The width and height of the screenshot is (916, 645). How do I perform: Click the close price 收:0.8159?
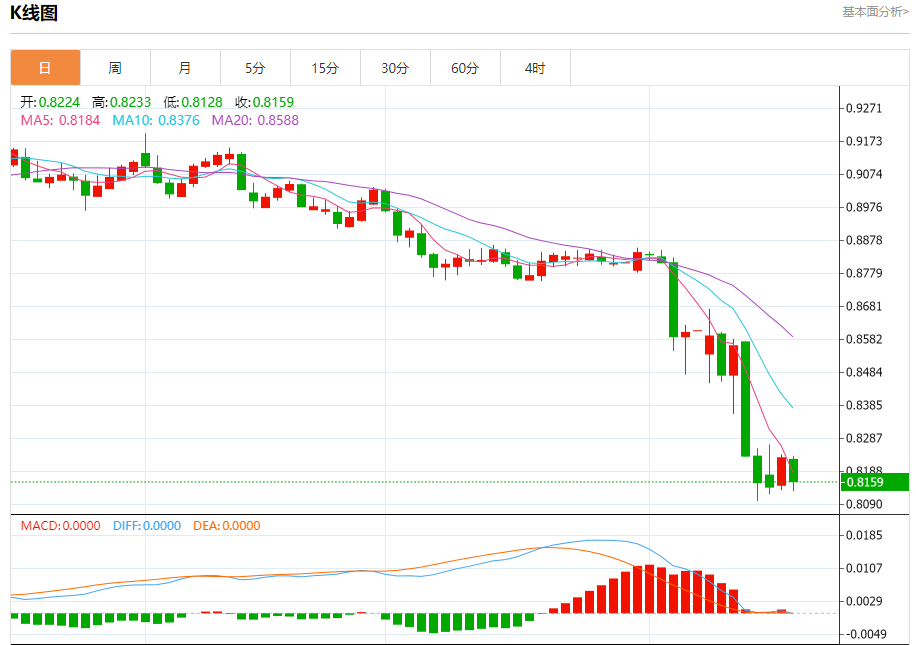click(265, 102)
